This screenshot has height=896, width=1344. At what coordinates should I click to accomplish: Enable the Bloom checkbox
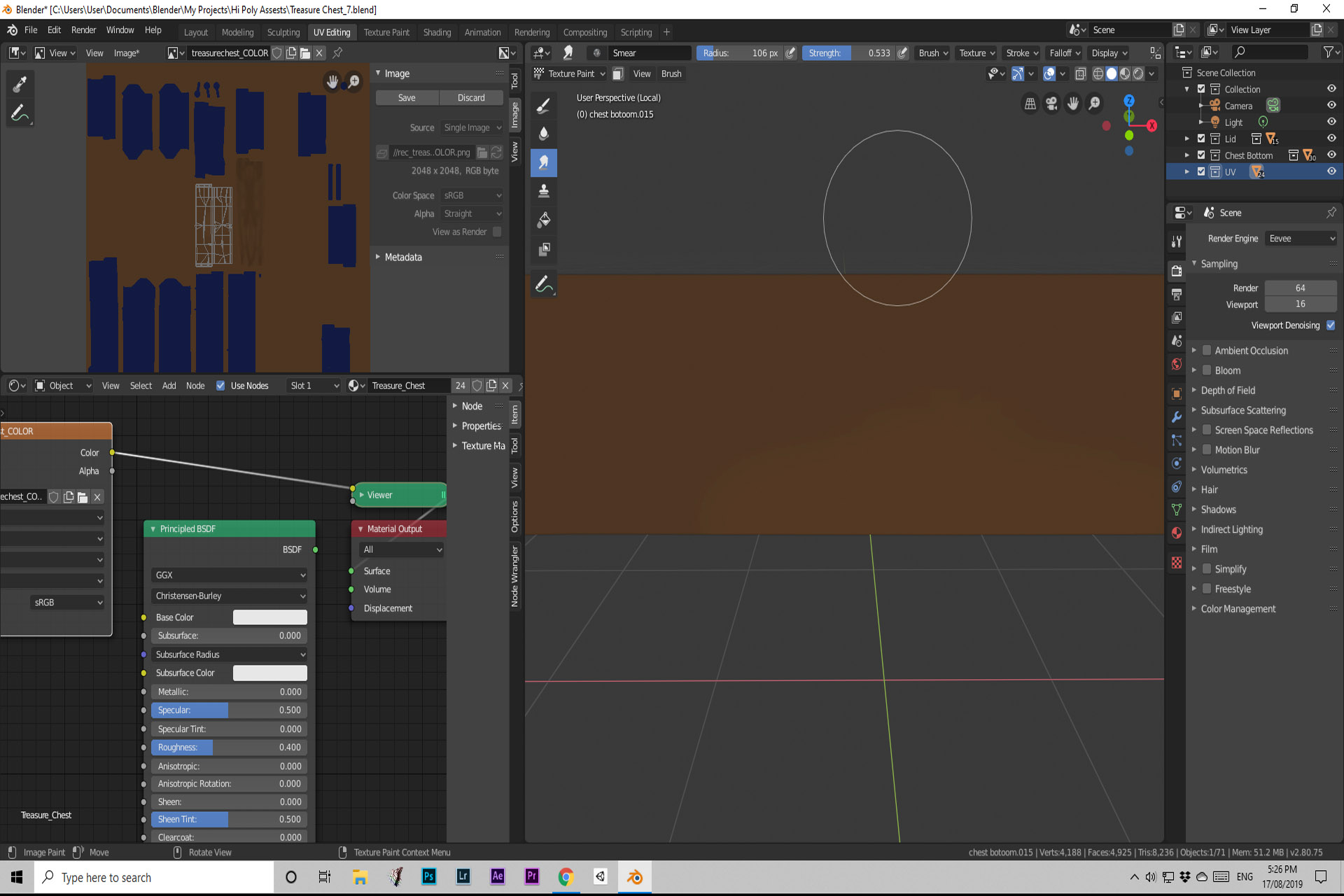(1207, 370)
